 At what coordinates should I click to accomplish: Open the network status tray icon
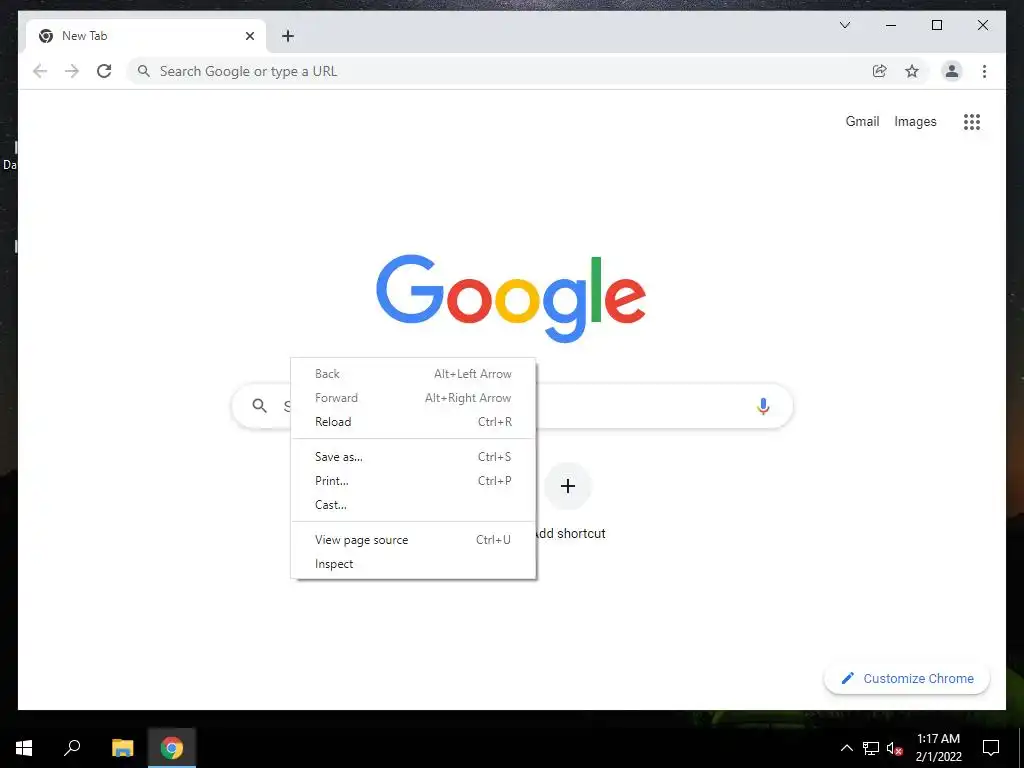(871, 748)
